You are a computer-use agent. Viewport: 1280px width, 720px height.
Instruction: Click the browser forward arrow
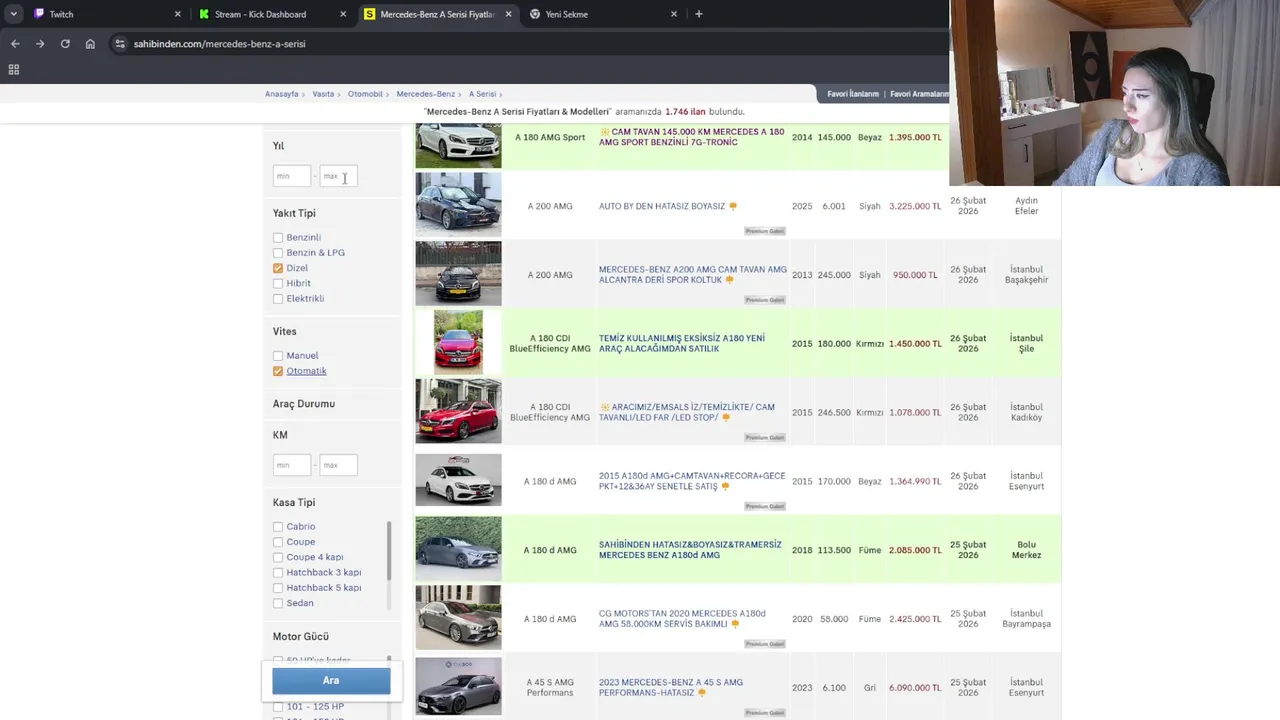(40, 44)
